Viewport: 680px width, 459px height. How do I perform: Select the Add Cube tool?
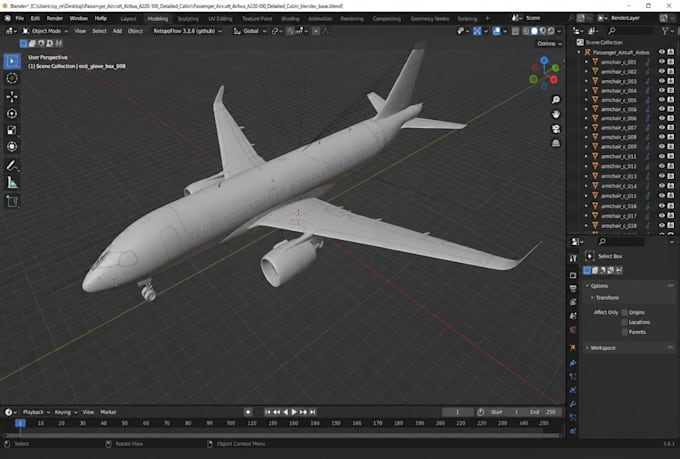tap(12, 201)
